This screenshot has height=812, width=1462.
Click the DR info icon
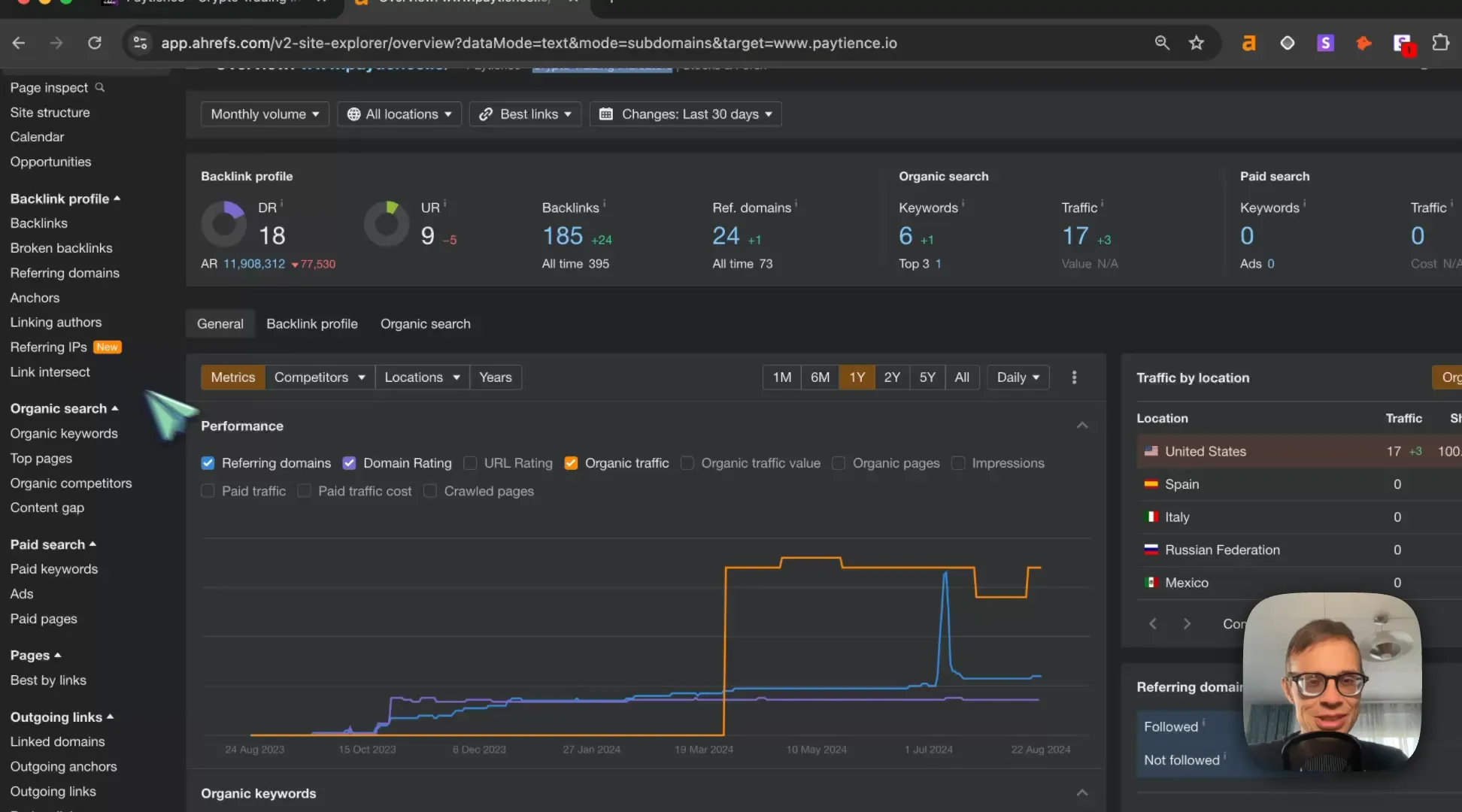pos(282,203)
